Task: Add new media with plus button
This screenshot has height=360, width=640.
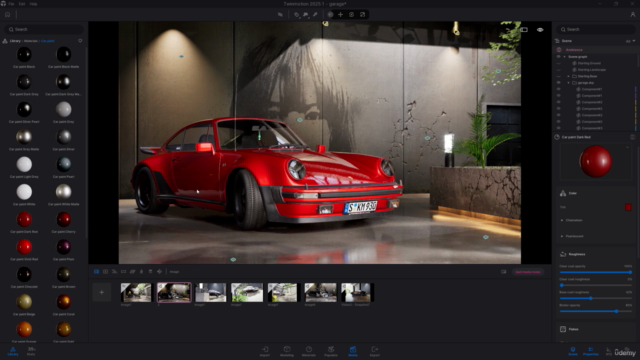Action: 102,292
